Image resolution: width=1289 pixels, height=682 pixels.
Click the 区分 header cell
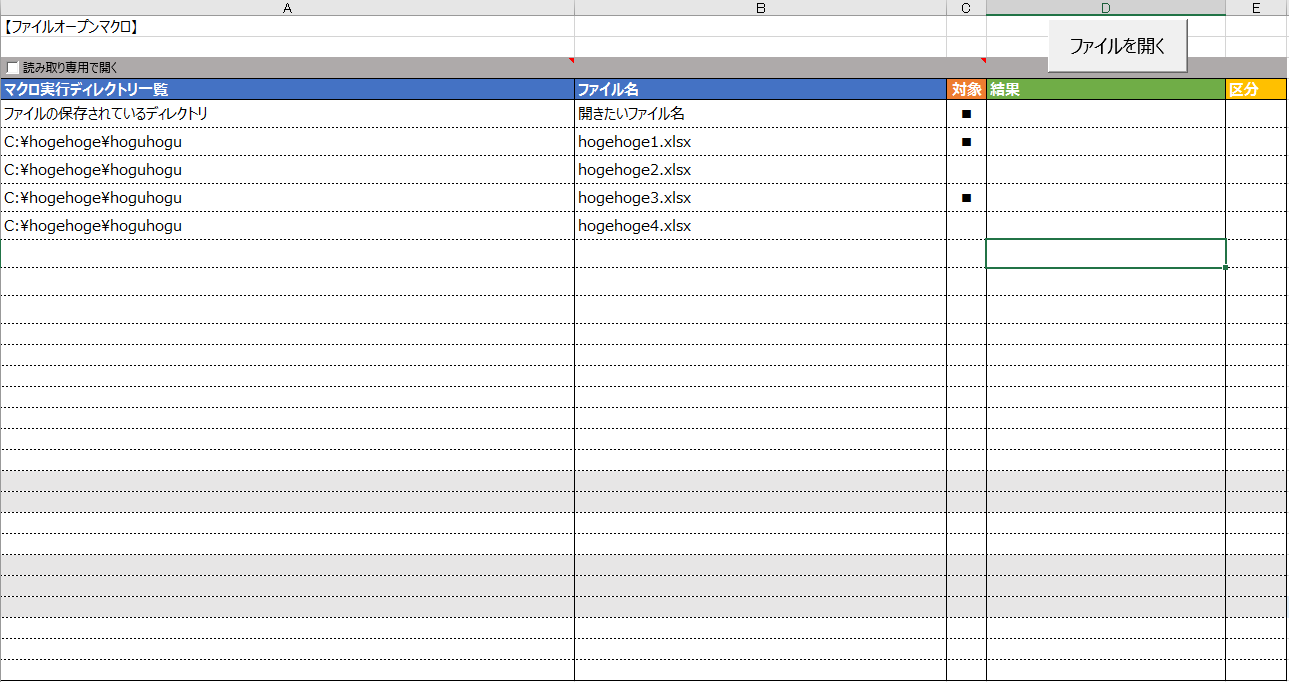pos(1256,89)
